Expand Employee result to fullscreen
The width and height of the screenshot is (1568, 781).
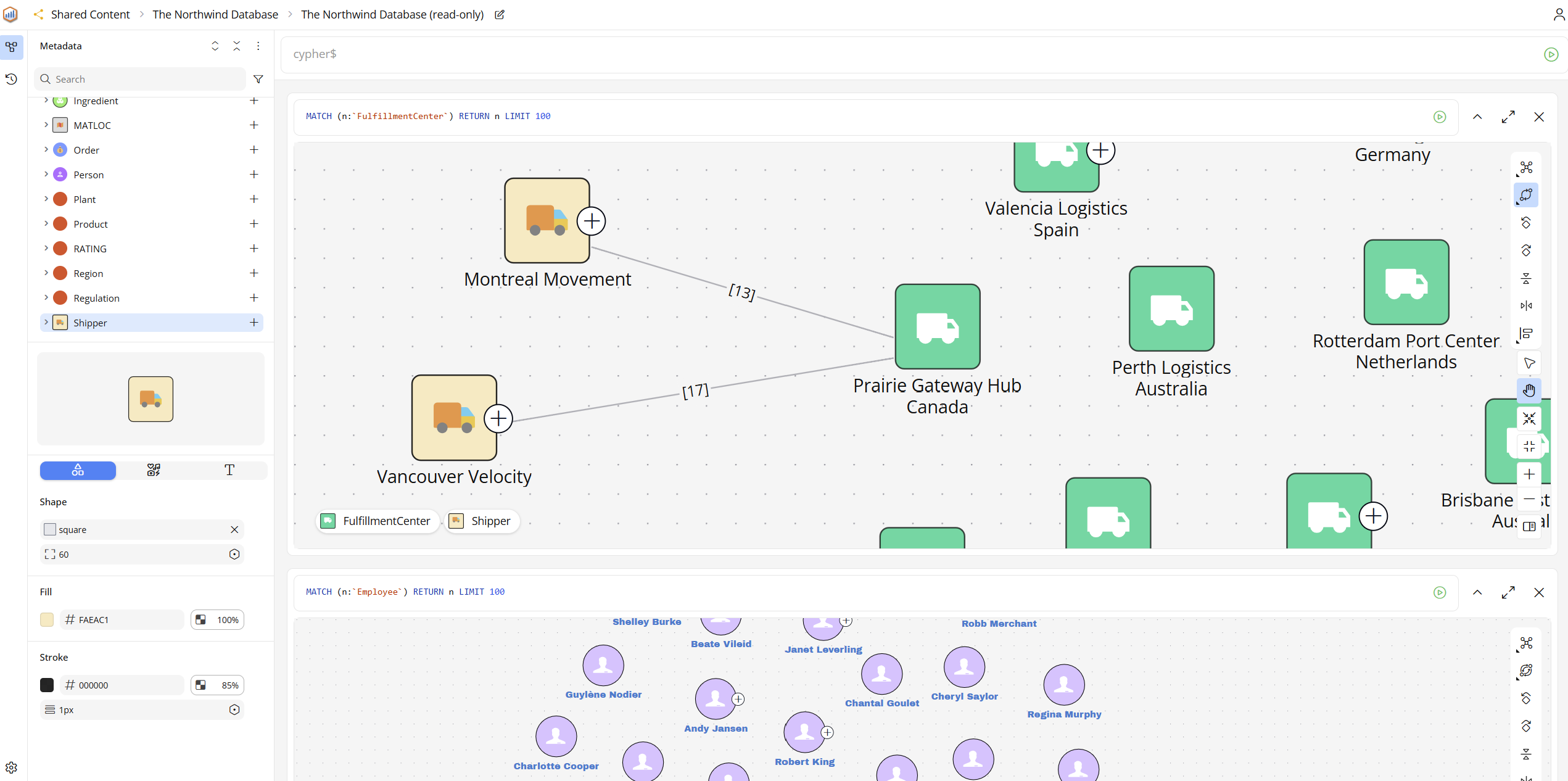tap(1508, 592)
